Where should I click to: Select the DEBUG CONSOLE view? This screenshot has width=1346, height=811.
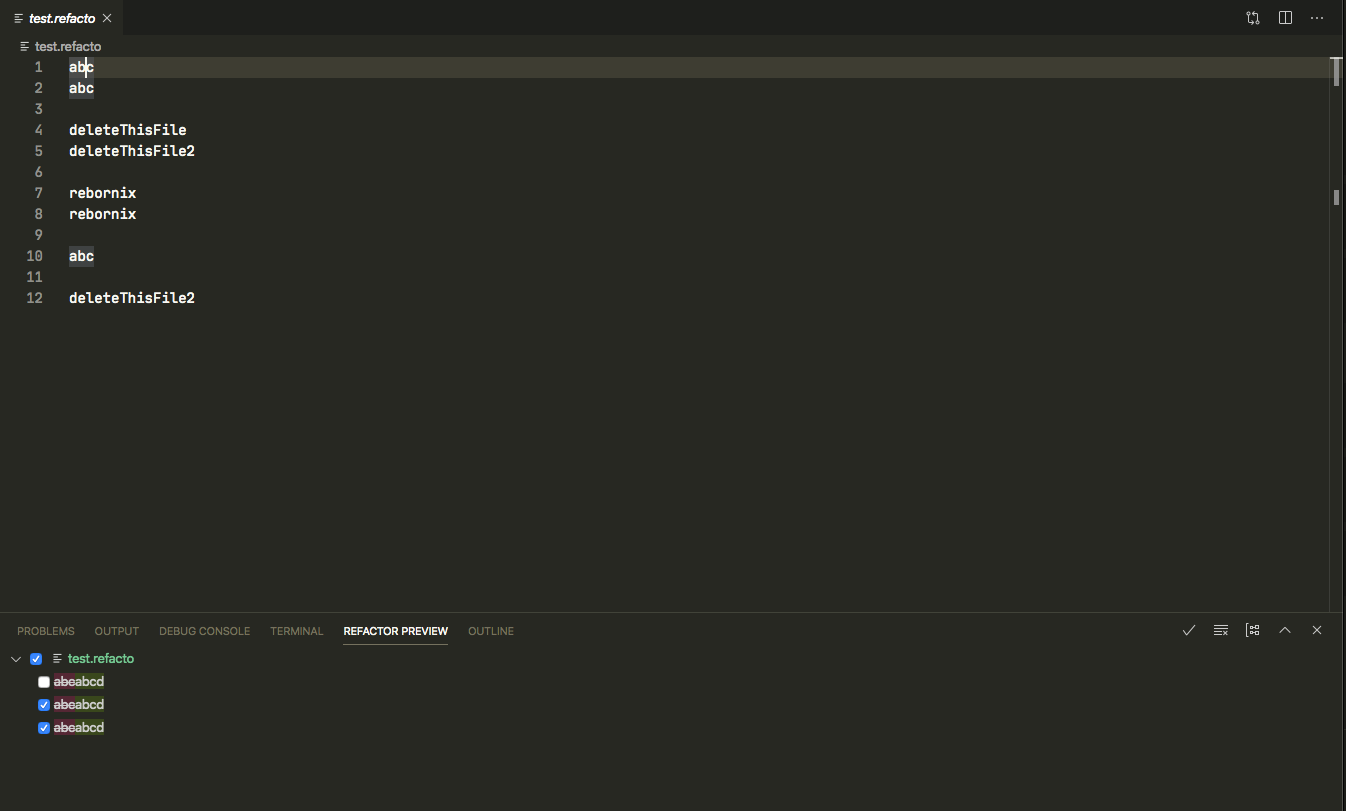204,631
